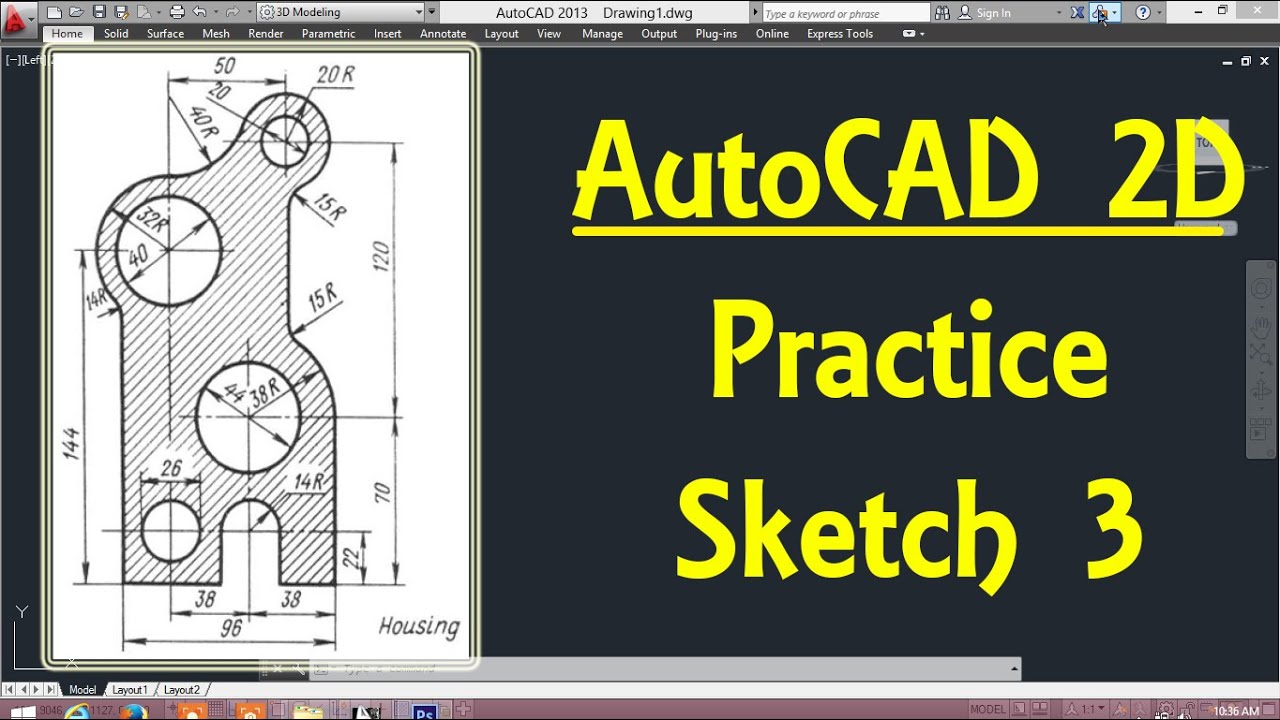Go to first layout tab arrow

click(x=8, y=690)
